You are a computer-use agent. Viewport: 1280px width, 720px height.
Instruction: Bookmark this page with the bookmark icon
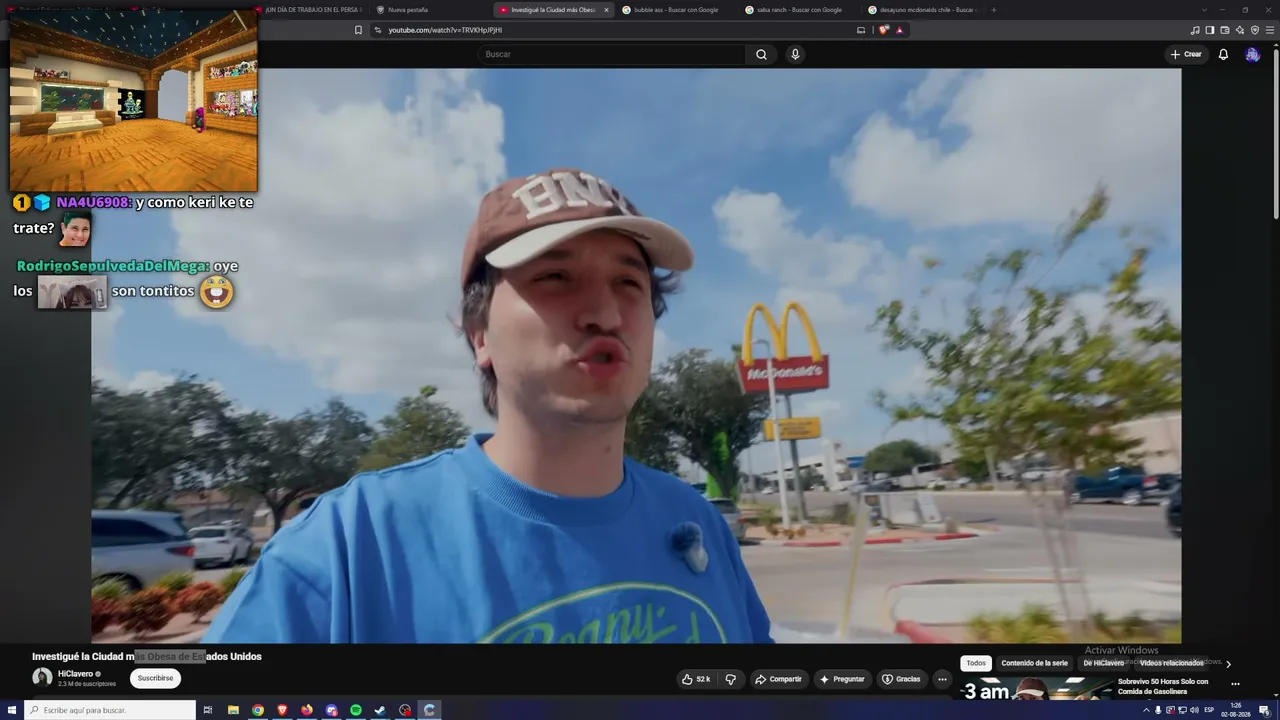tap(358, 30)
